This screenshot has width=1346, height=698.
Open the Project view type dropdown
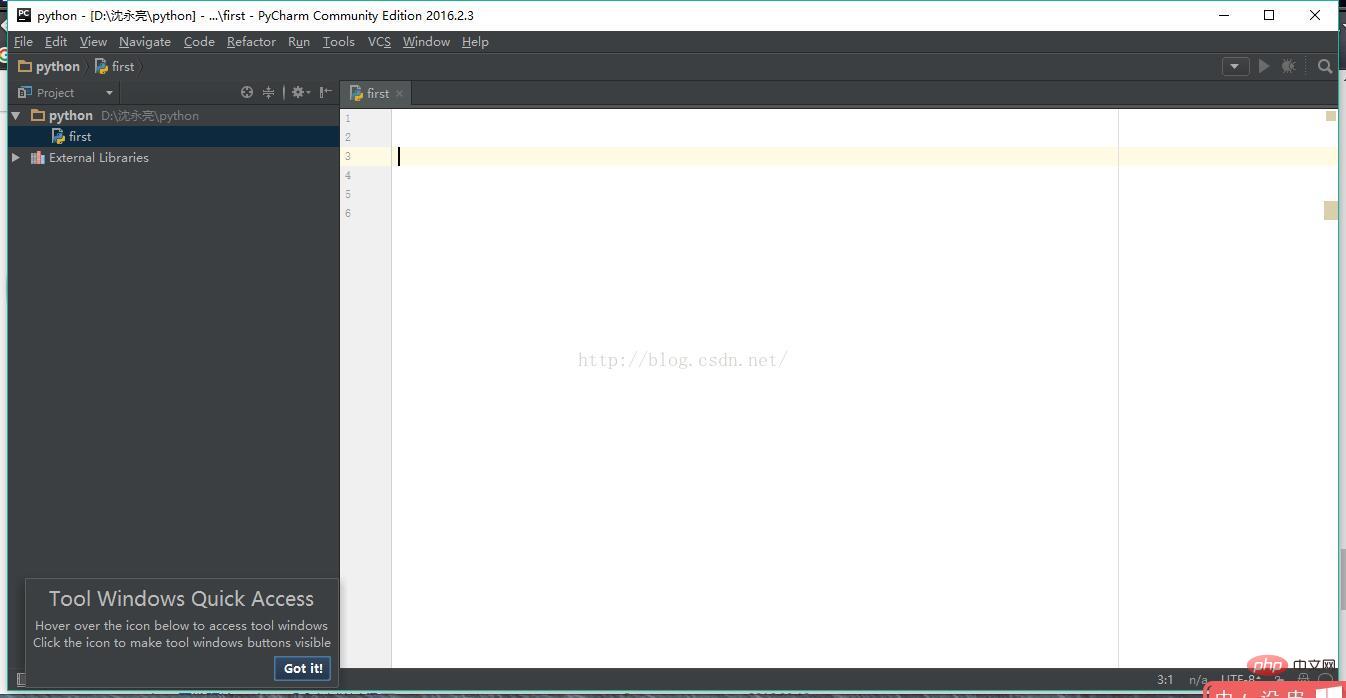click(109, 93)
